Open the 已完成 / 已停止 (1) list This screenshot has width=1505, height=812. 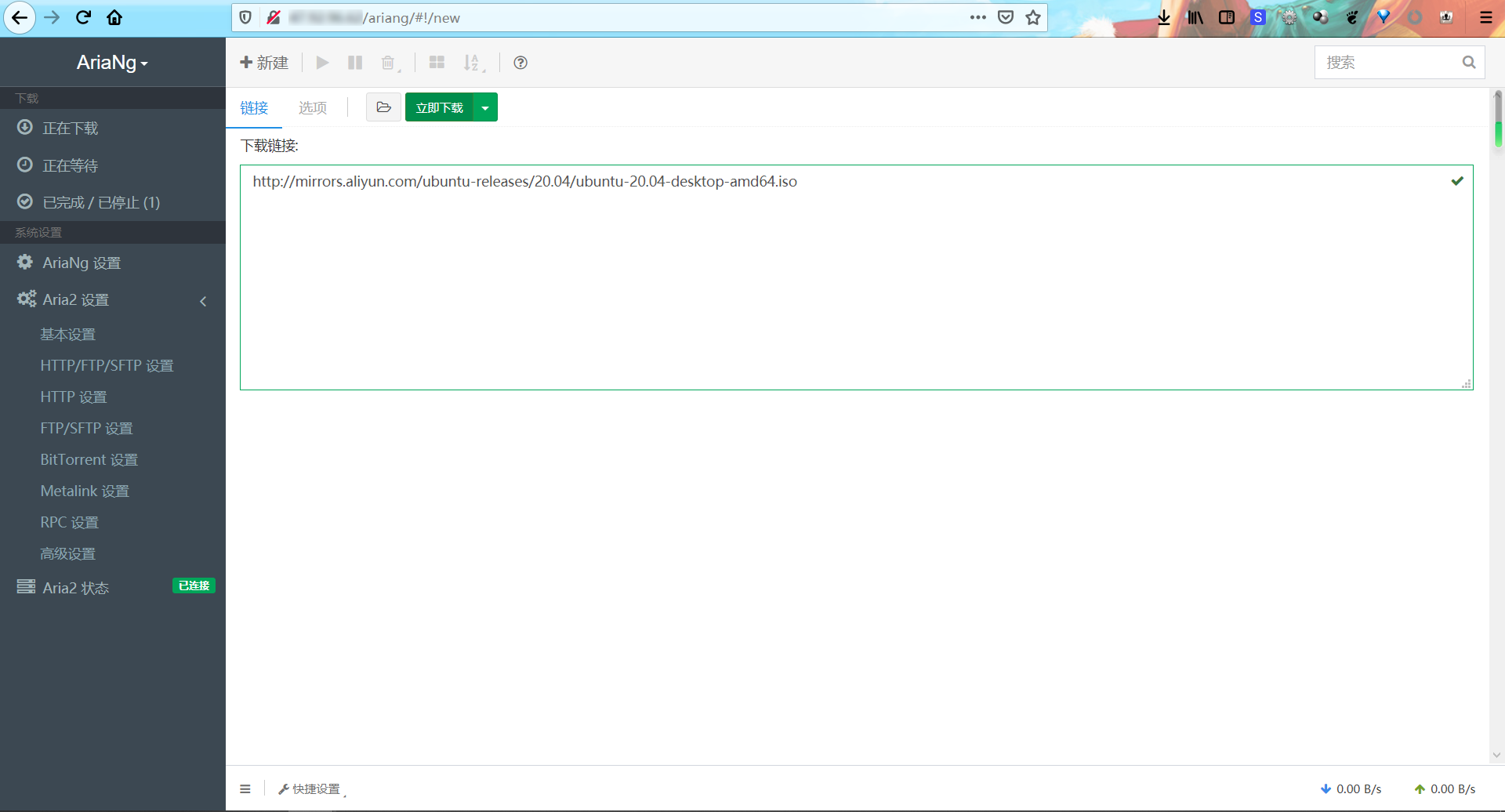[113, 202]
